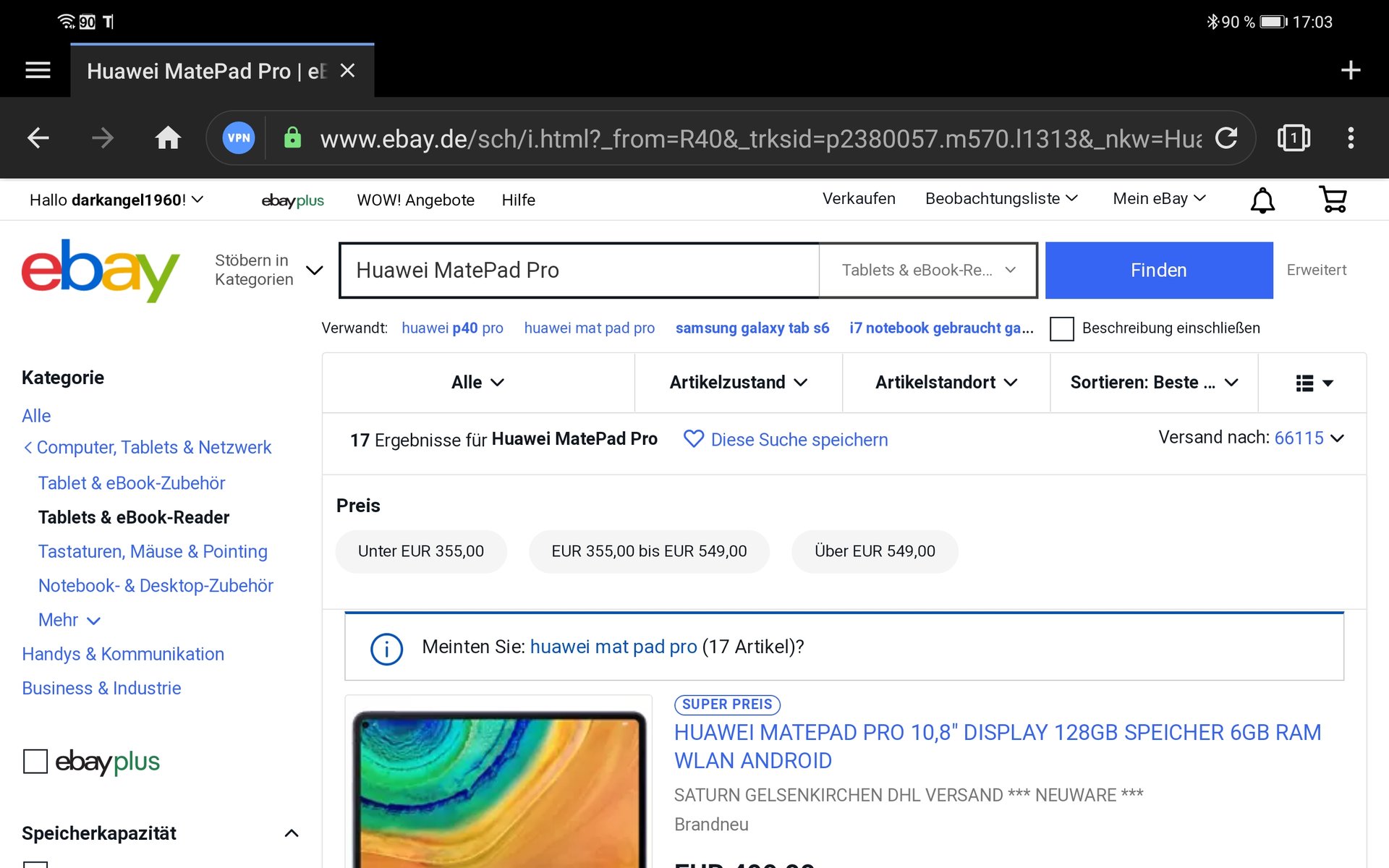Click the green secure padlock icon
Screen dimensions: 1389x868
pos(292,137)
